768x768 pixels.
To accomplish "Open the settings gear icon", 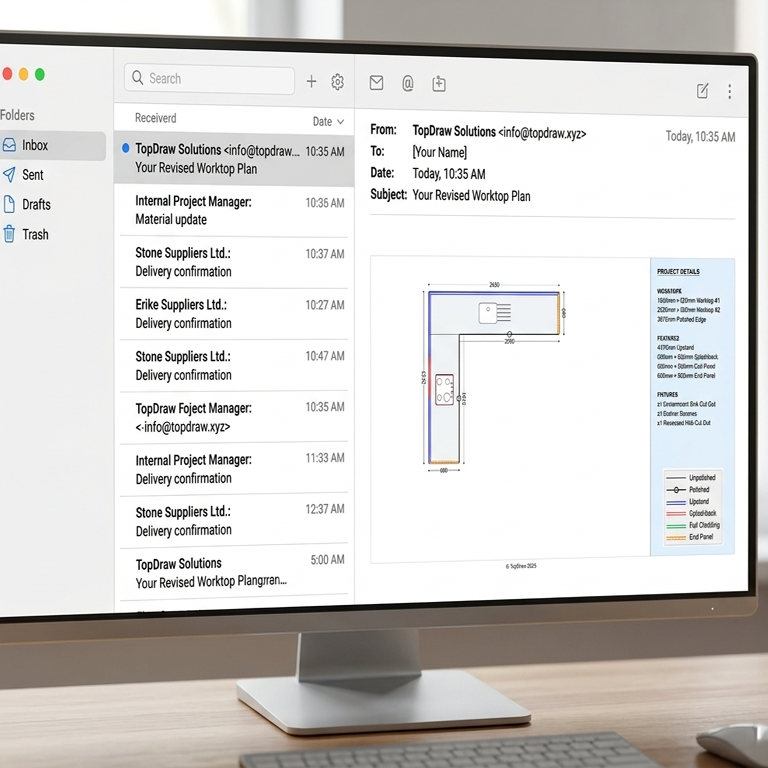I will pyautogui.click(x=337, y=82).
